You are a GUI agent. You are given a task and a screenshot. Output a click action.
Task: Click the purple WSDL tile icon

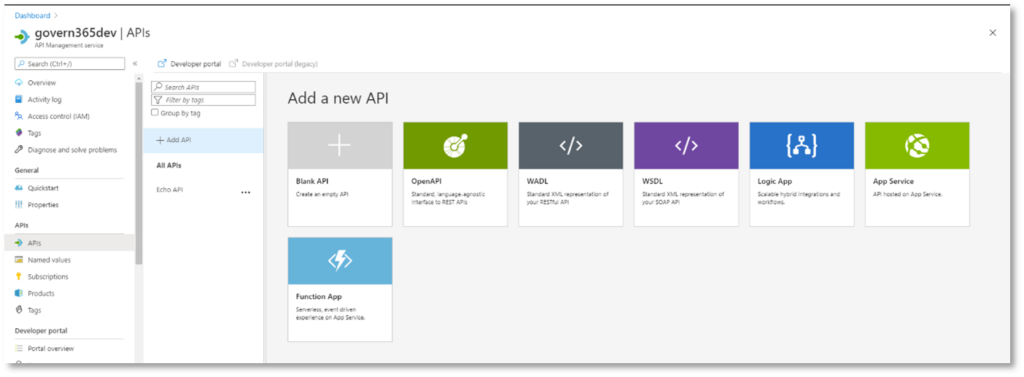[686, 146]
